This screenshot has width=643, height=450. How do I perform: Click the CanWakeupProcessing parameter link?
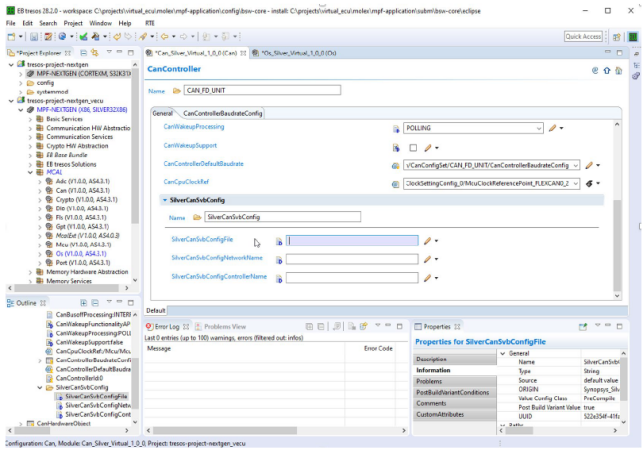pyautogui.click(x=194, y=127)
